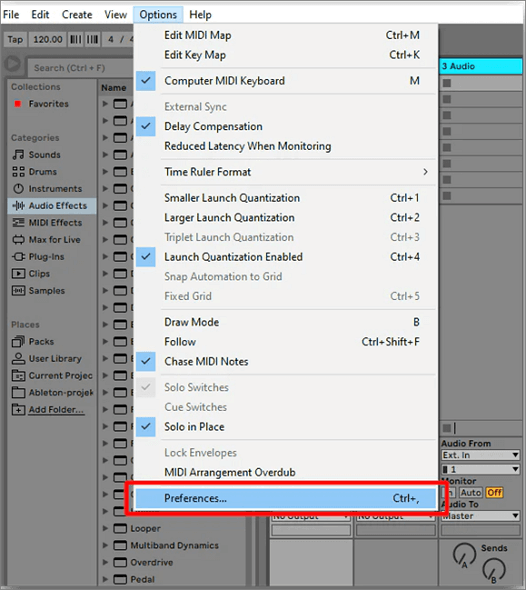Toggle Launch Quantization Enabled
Viewport: 526px width, 590px height.
pyautogui.click(x=286, y=257)
